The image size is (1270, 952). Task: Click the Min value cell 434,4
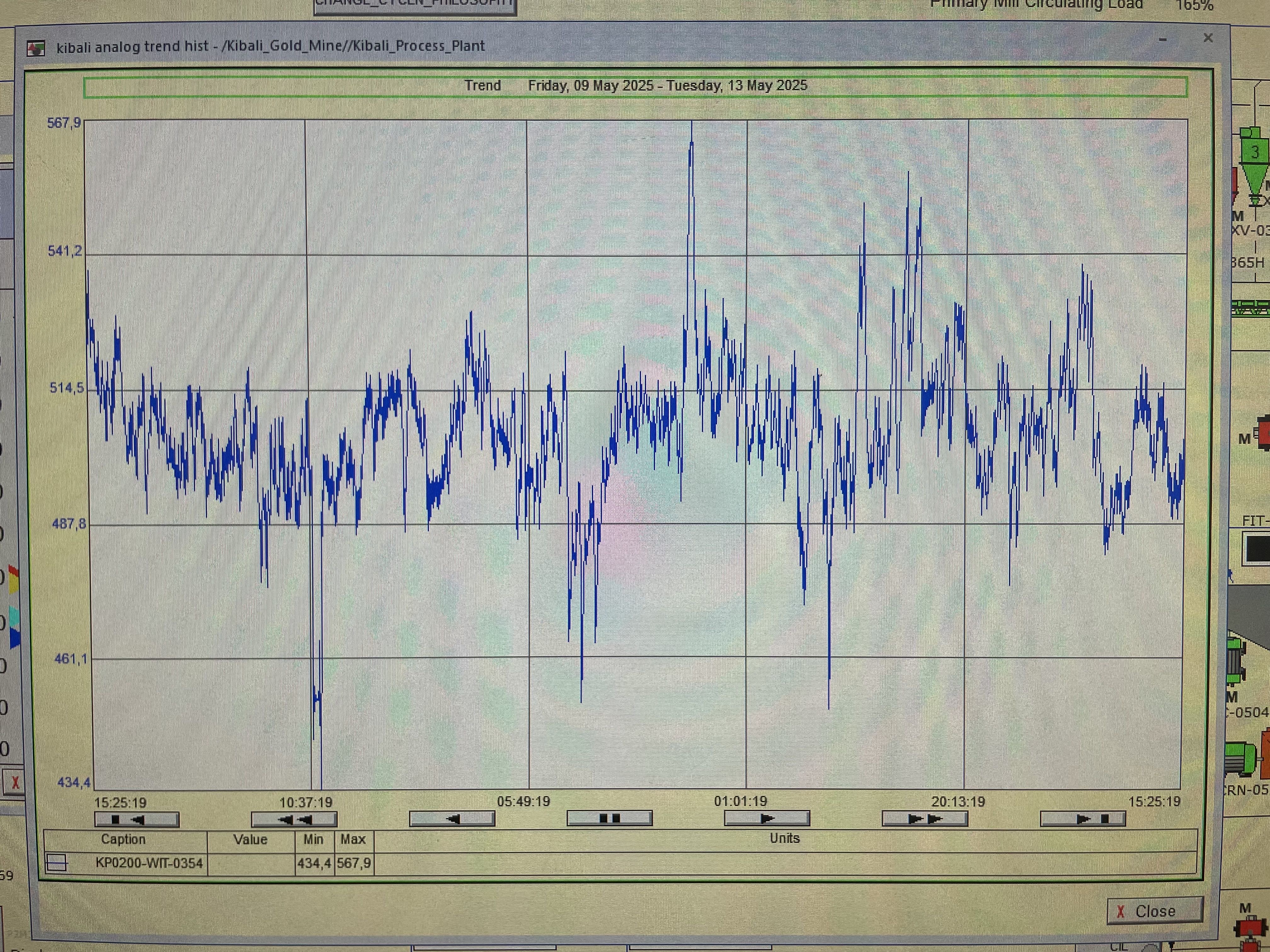314,863
